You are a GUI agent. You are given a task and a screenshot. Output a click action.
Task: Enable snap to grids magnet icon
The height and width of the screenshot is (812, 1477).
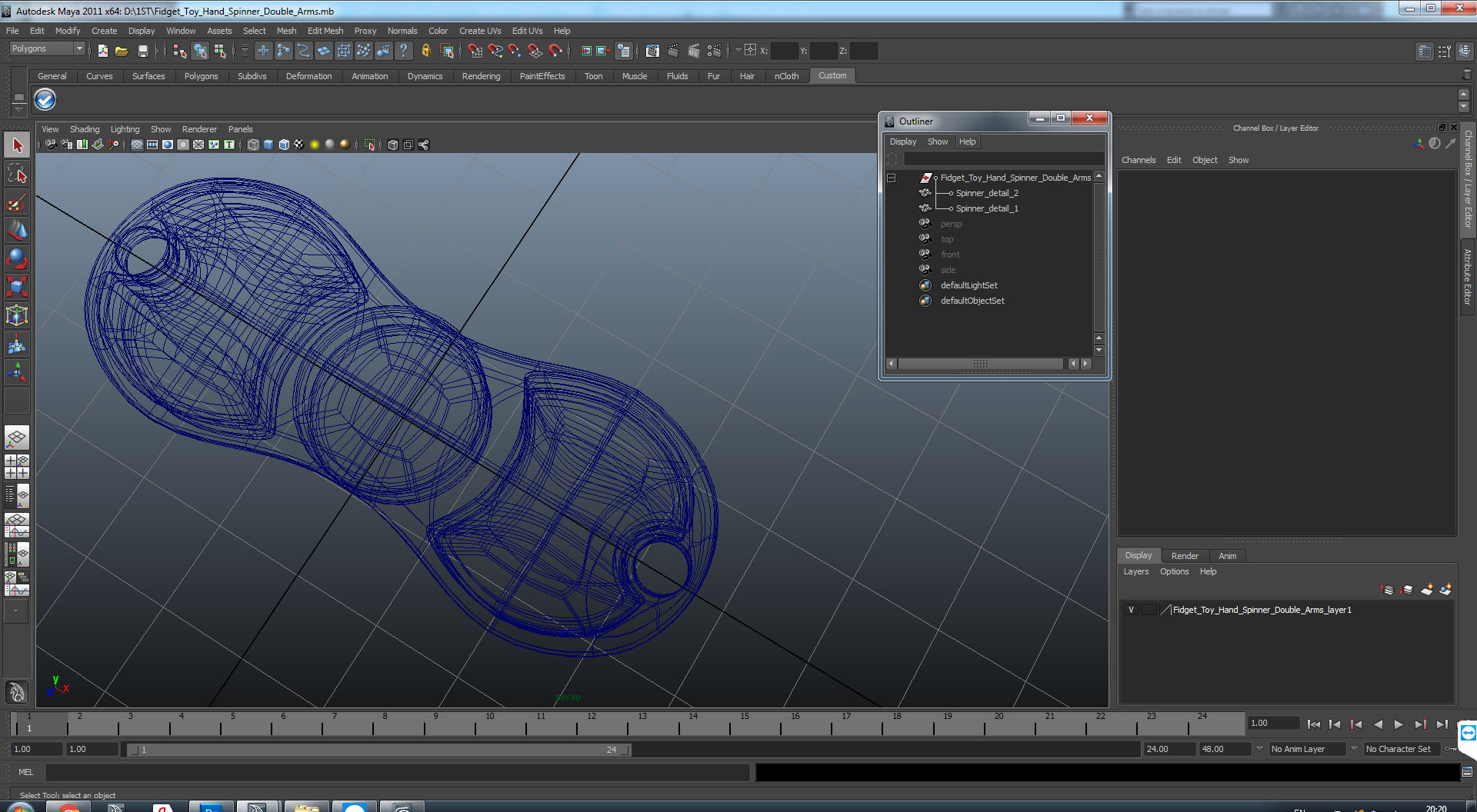[x=475, y=51]
